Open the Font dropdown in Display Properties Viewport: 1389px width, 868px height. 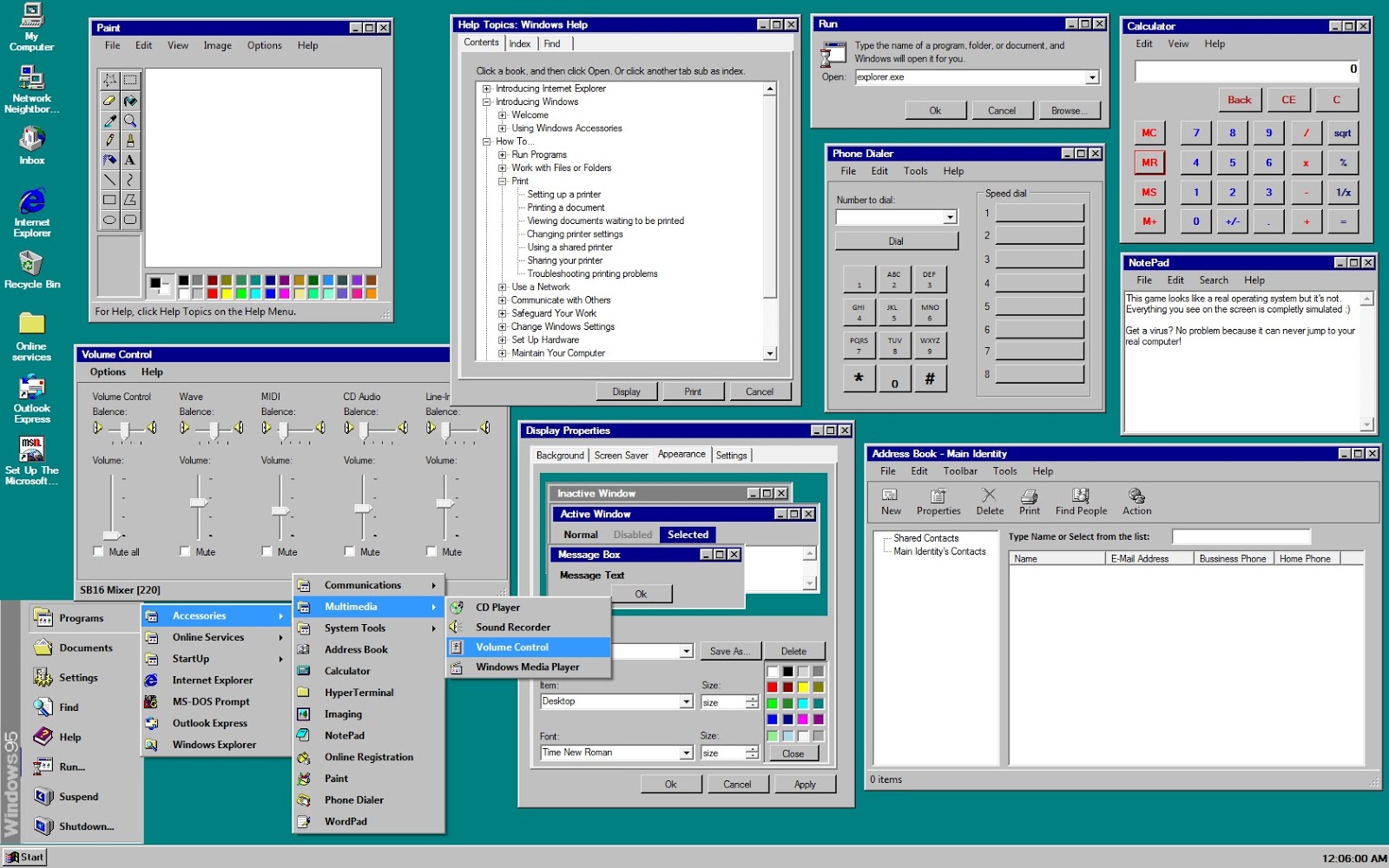(686, 752)
